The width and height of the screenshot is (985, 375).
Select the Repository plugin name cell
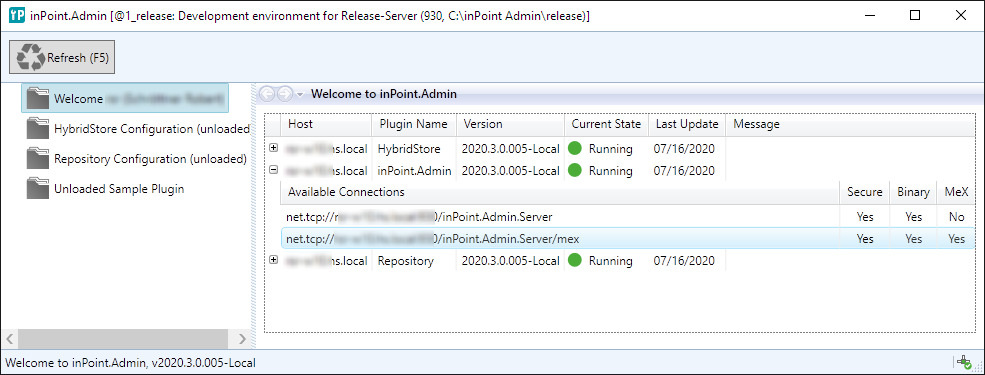click(x=406, y=261)
